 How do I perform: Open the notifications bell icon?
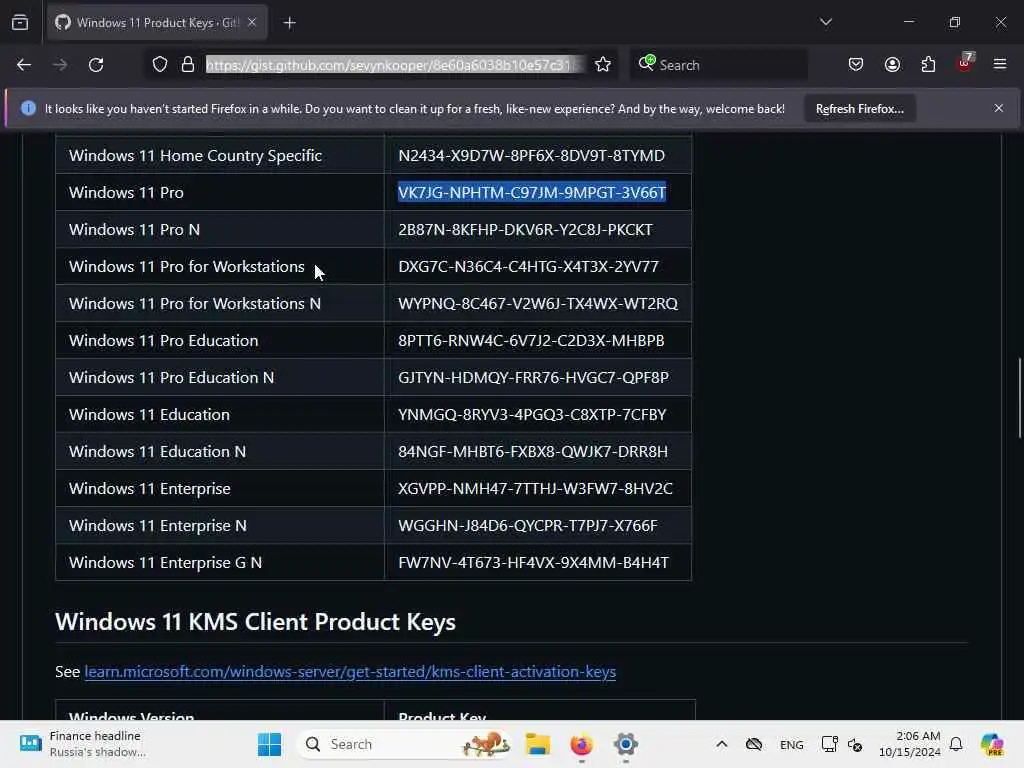[956, 744]
